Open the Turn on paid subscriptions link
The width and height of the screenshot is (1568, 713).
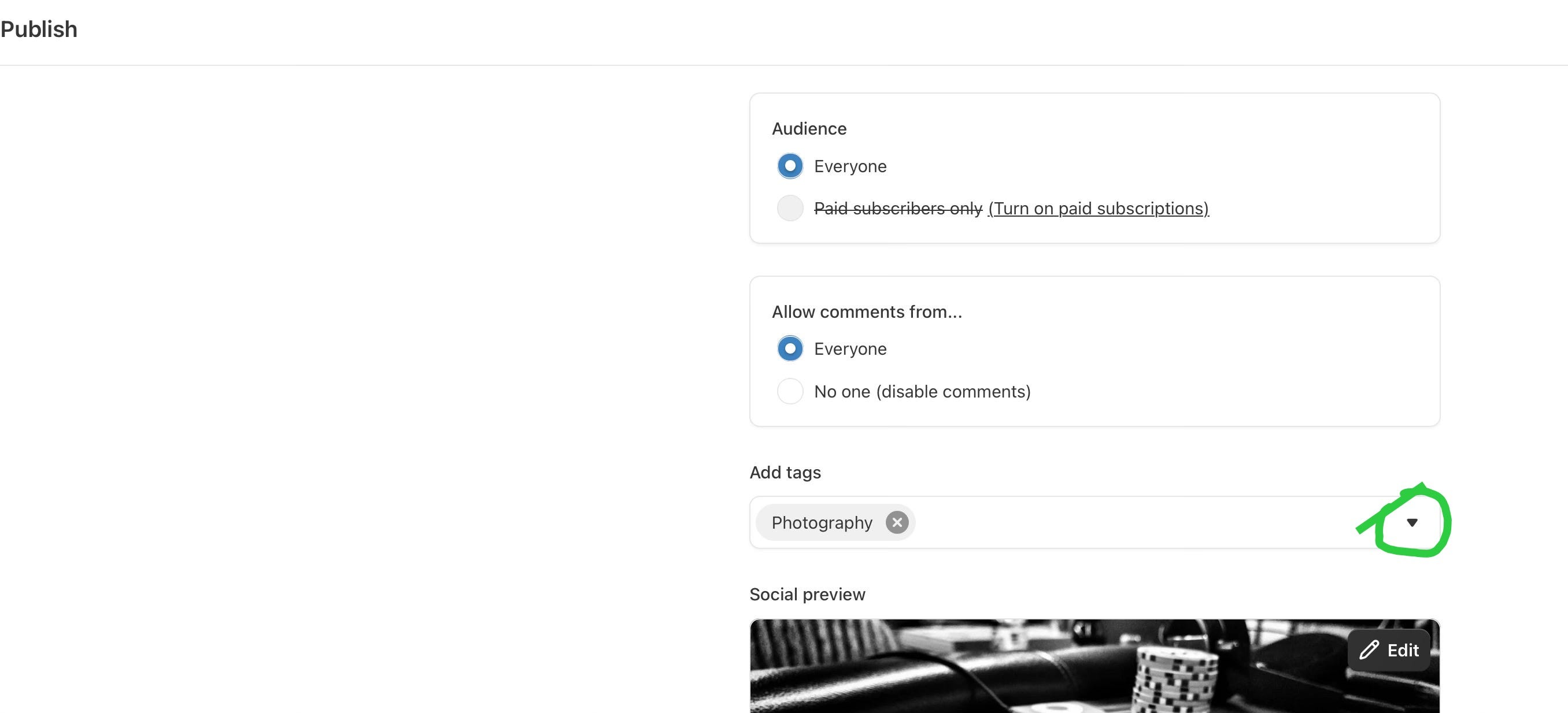1098,208
